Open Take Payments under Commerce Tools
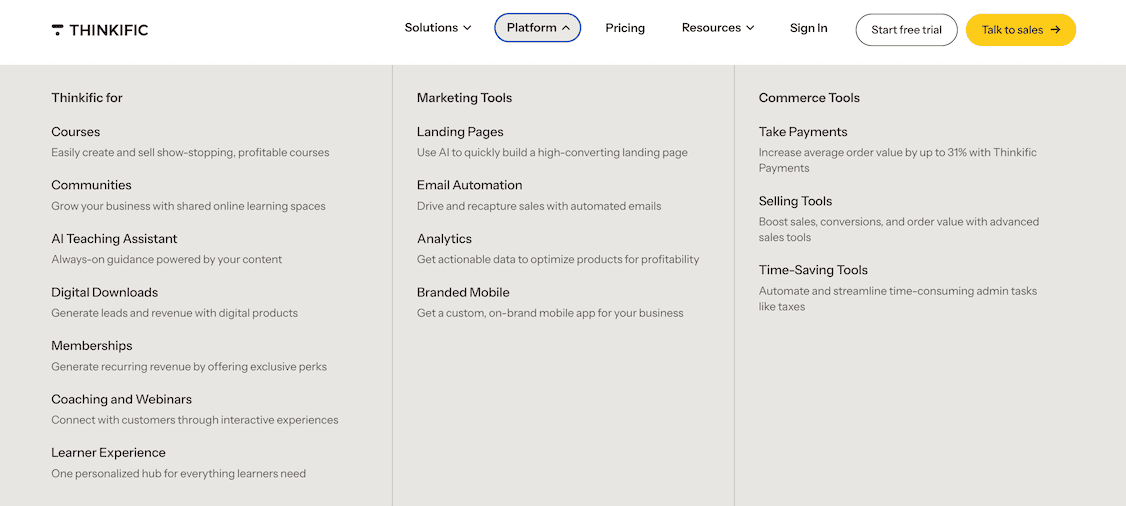 (x=803, y=132)
